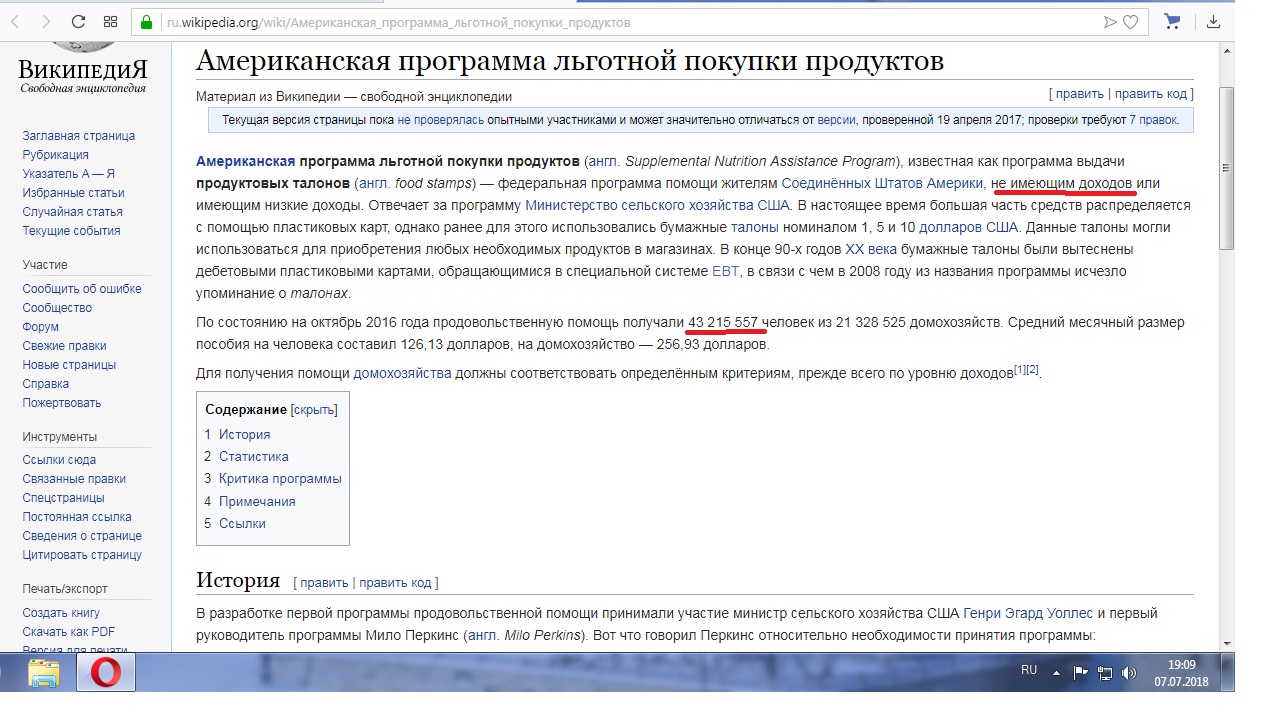Open the volume speaker tray icon
The image size is (1280, 720).
1129,672
